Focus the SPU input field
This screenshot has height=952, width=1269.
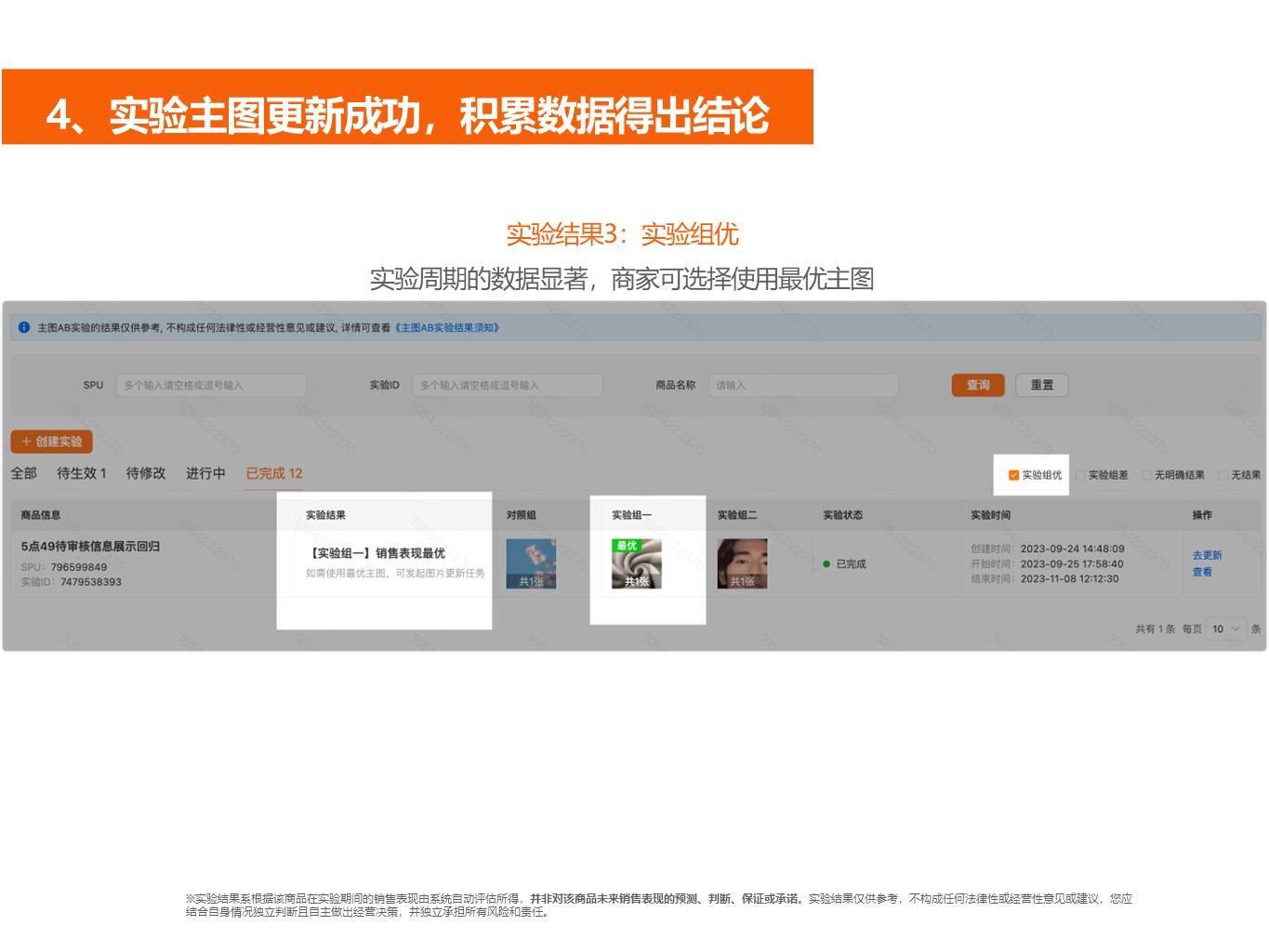[211, 385]
